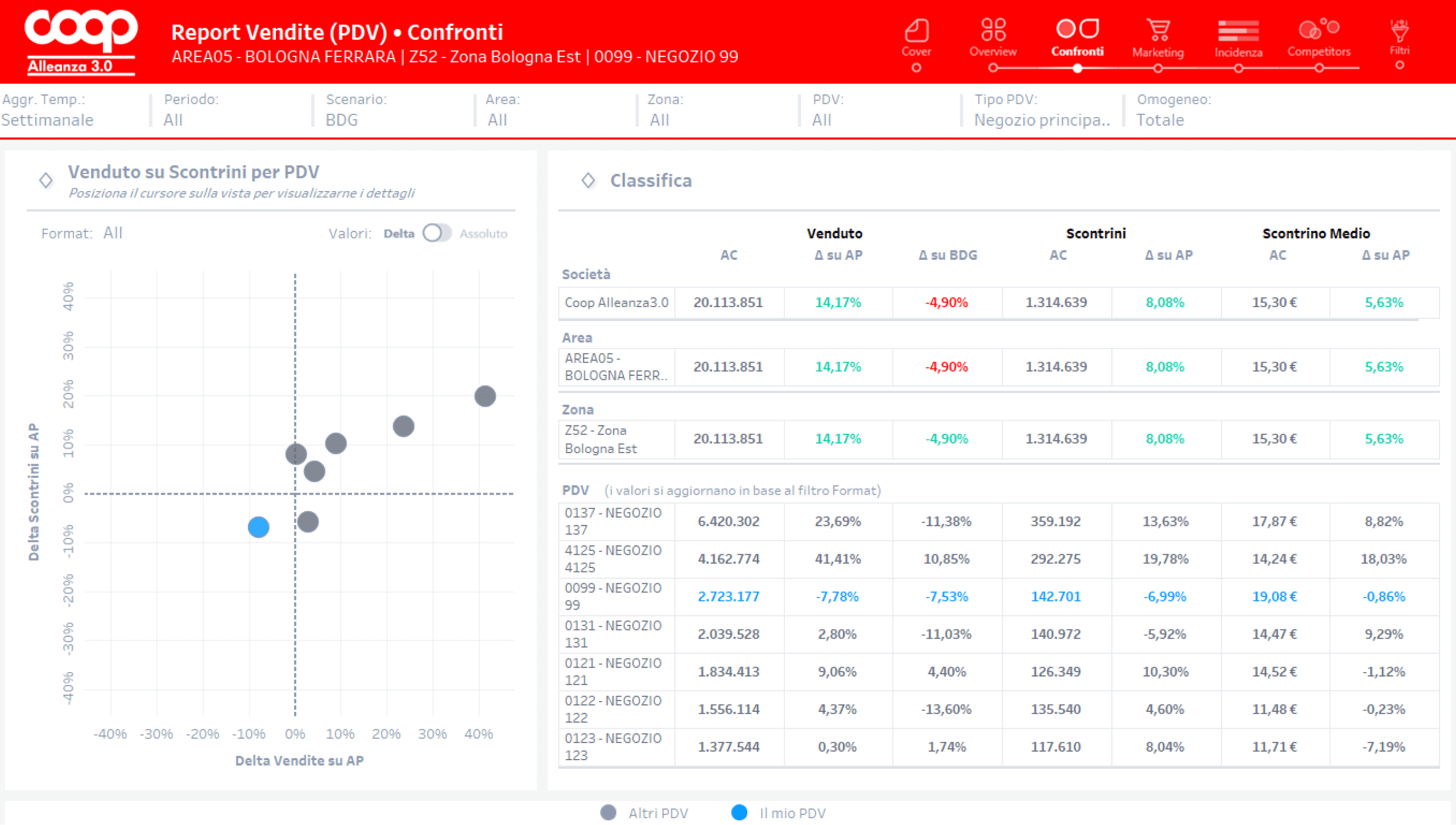Click the Report Vendite (PDV) Confronti title

(337, 32)
